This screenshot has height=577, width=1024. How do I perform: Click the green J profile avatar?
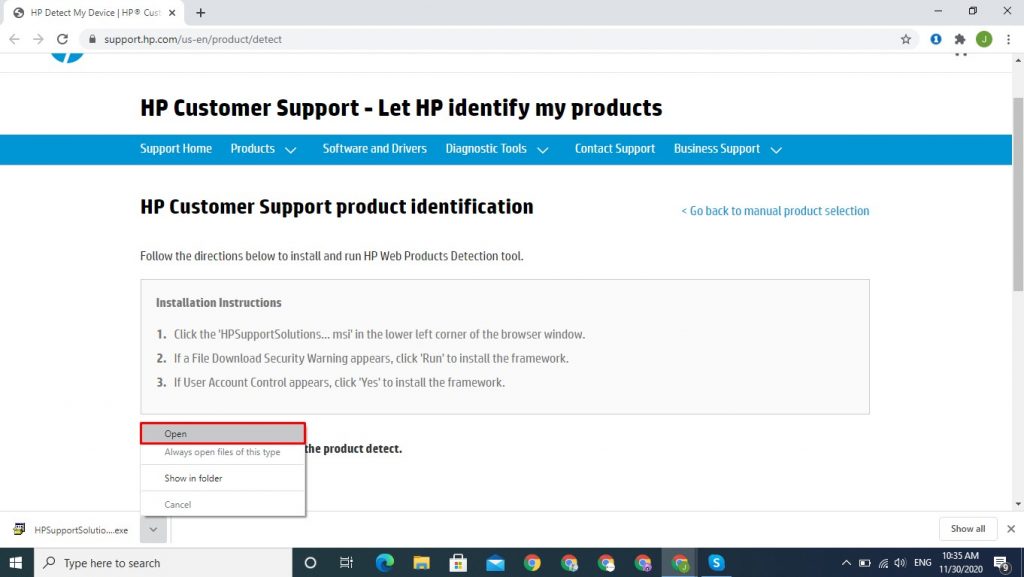(x=984, y=39)
